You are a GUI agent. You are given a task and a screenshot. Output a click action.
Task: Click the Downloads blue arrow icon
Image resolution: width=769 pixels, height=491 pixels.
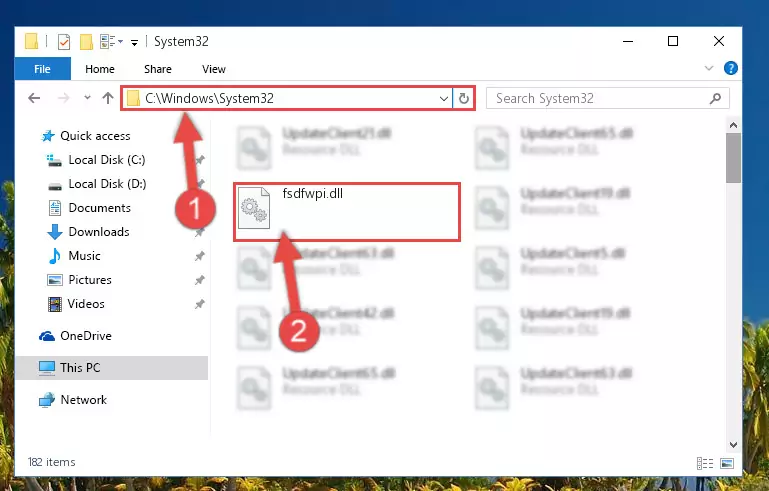tap(54, 232)
